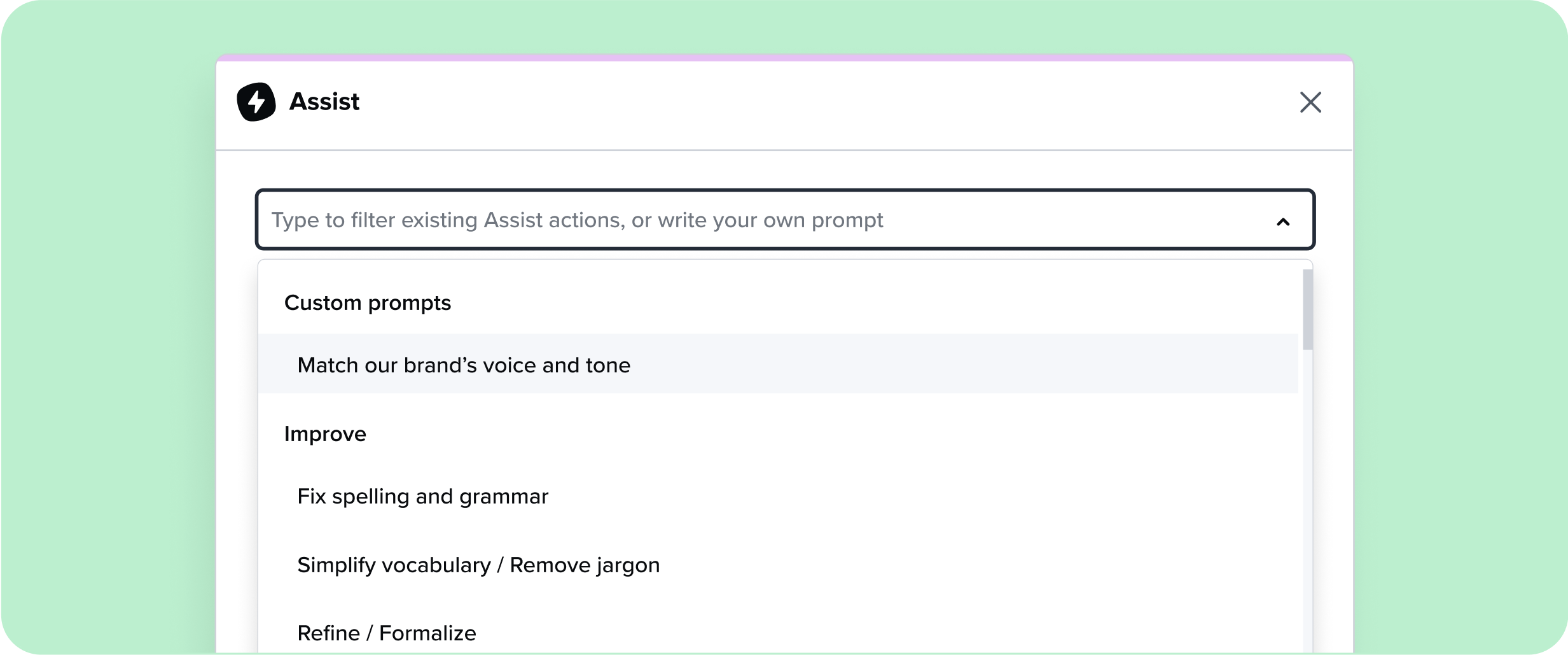This screenshot has height=655, width=1568.
Task: Select "Match our brand's voice and tone"
Action: point(464,365)
